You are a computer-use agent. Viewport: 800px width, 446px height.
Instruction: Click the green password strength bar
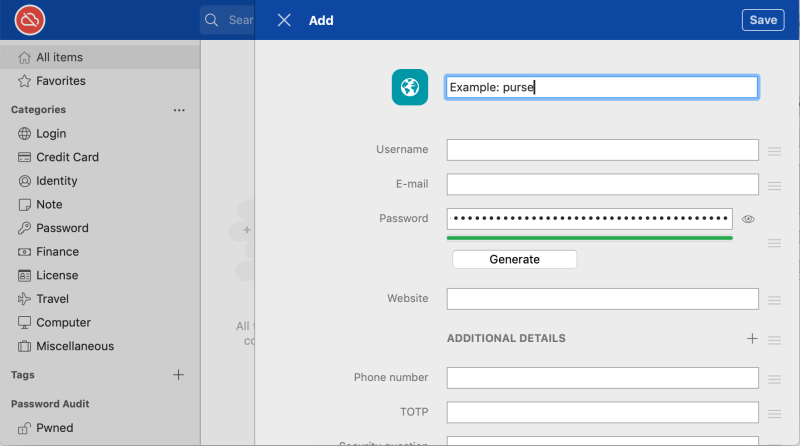[589, 238]
